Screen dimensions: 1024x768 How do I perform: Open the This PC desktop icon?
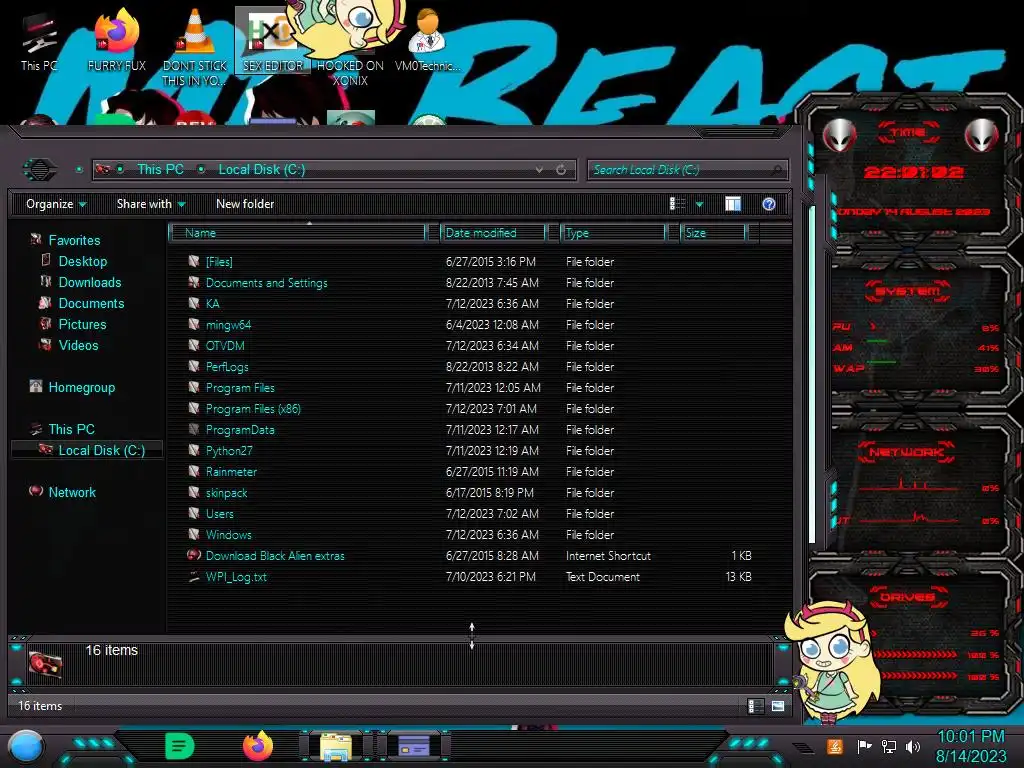(x=39, y=42)
